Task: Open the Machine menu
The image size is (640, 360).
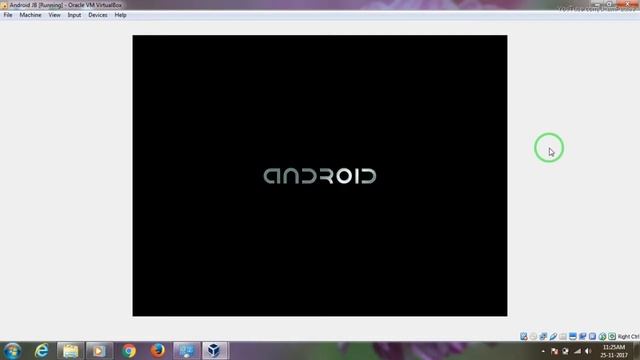Action: coord(31,15)
